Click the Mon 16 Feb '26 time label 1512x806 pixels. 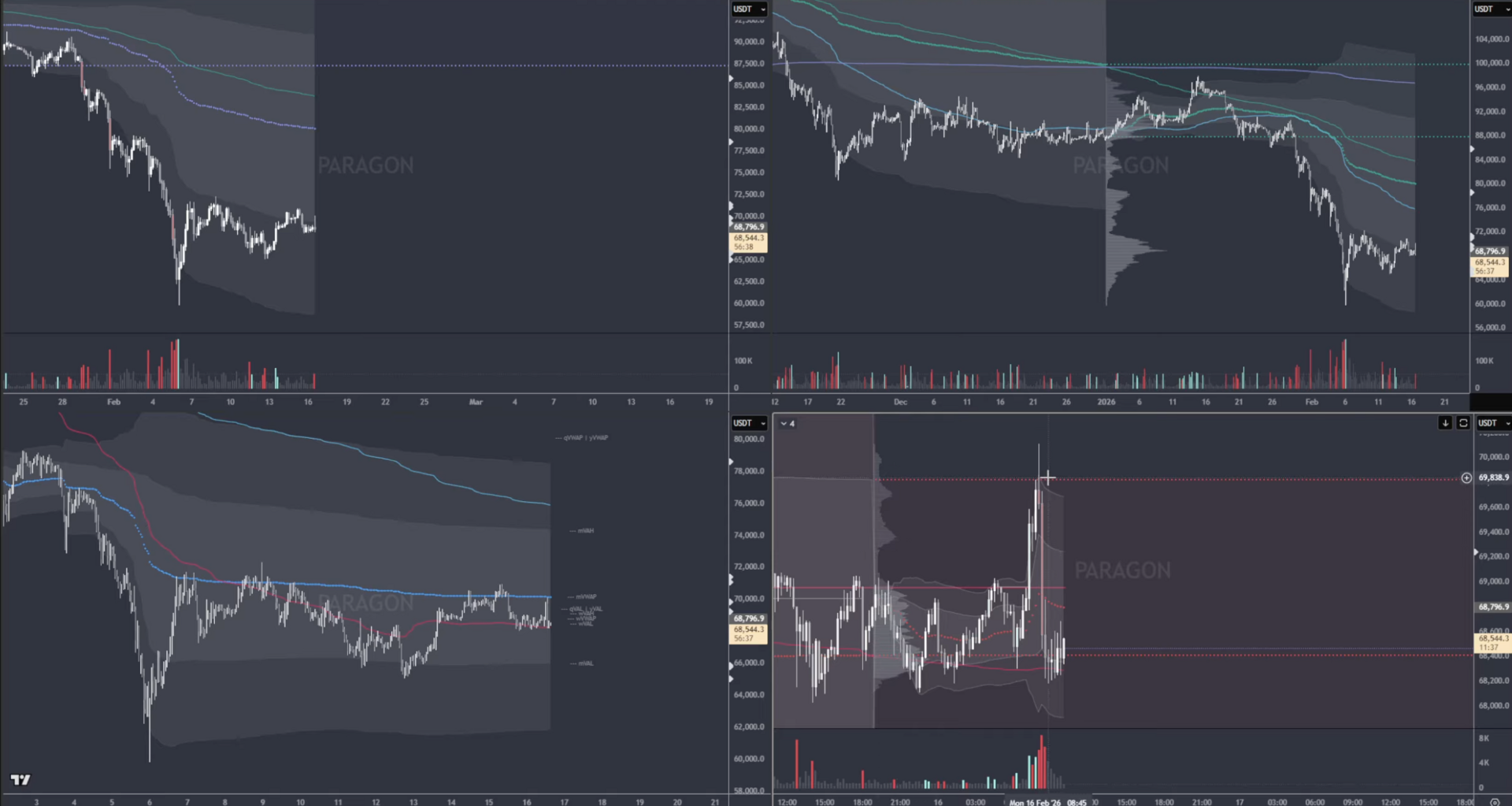tap(1035, 802)
